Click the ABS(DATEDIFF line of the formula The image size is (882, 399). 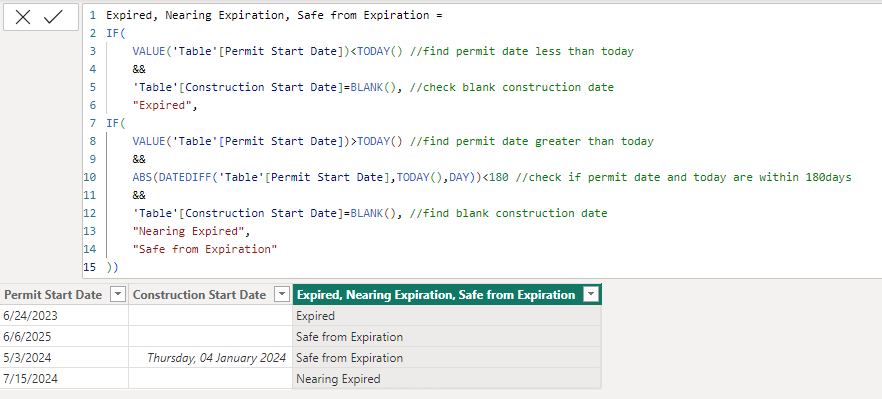pyautogui.click(x=492, y=177)
